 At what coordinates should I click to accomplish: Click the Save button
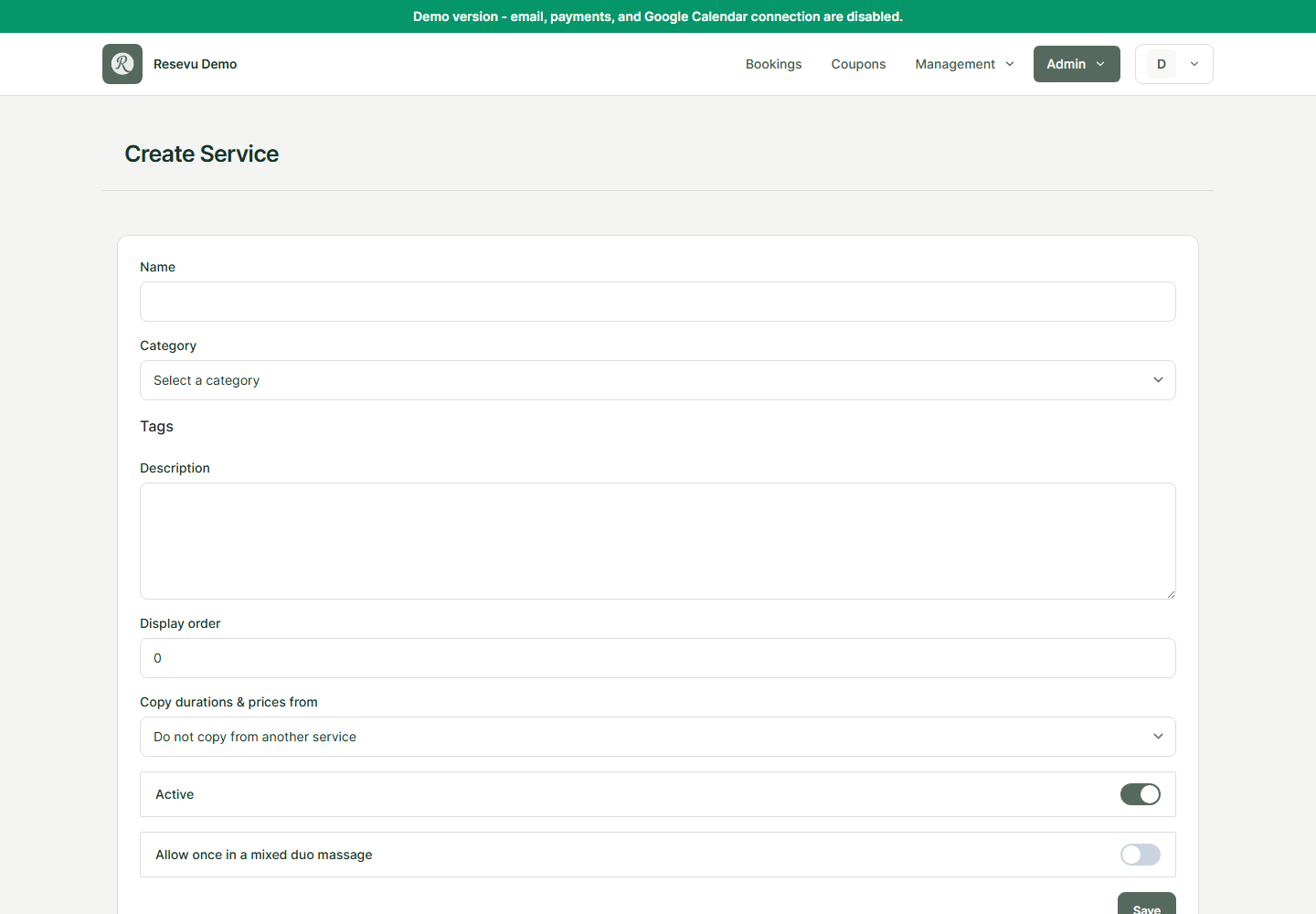(1147, 905)
